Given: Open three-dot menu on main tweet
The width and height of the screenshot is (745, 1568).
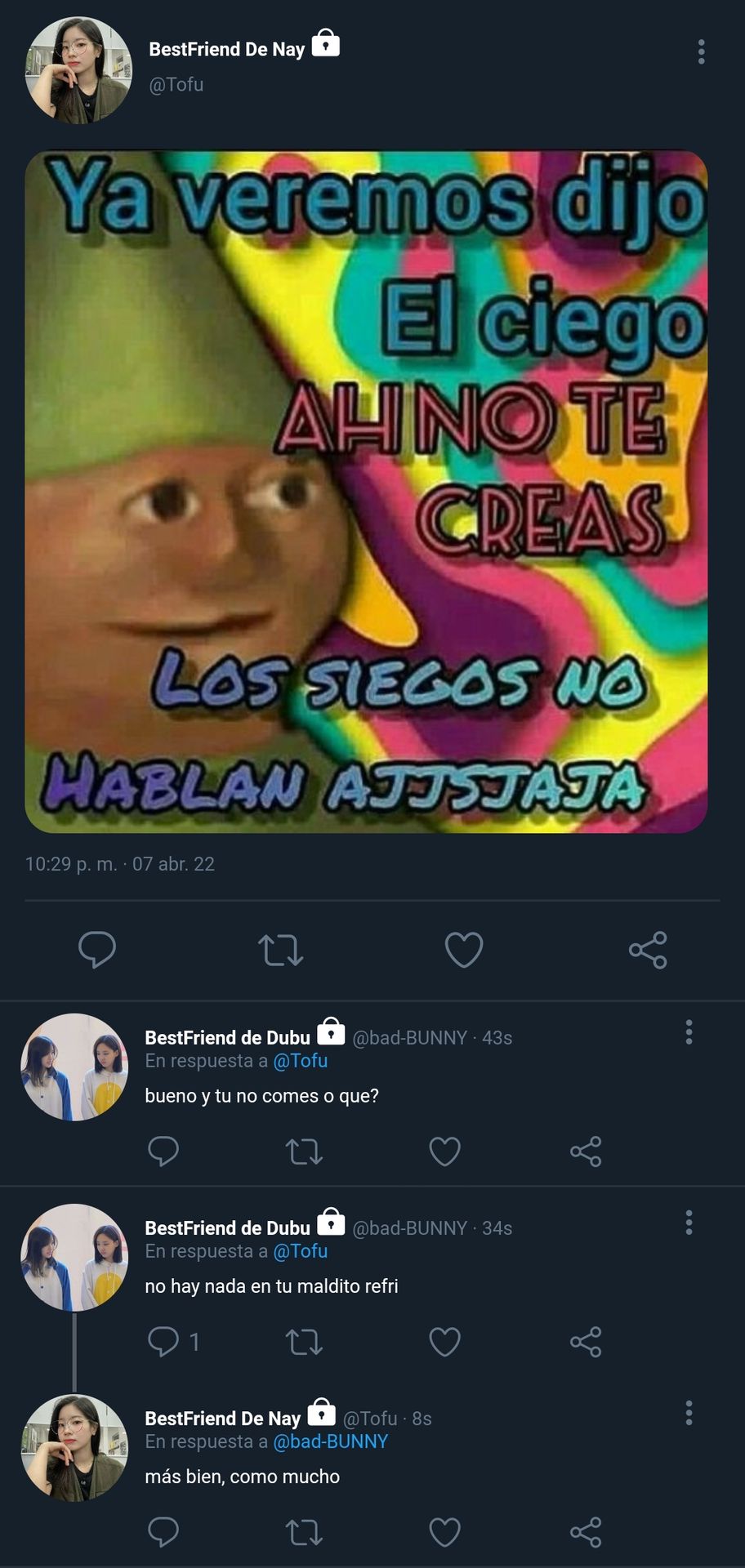Looking at the screenshot, I should click(x=701, y=51).
